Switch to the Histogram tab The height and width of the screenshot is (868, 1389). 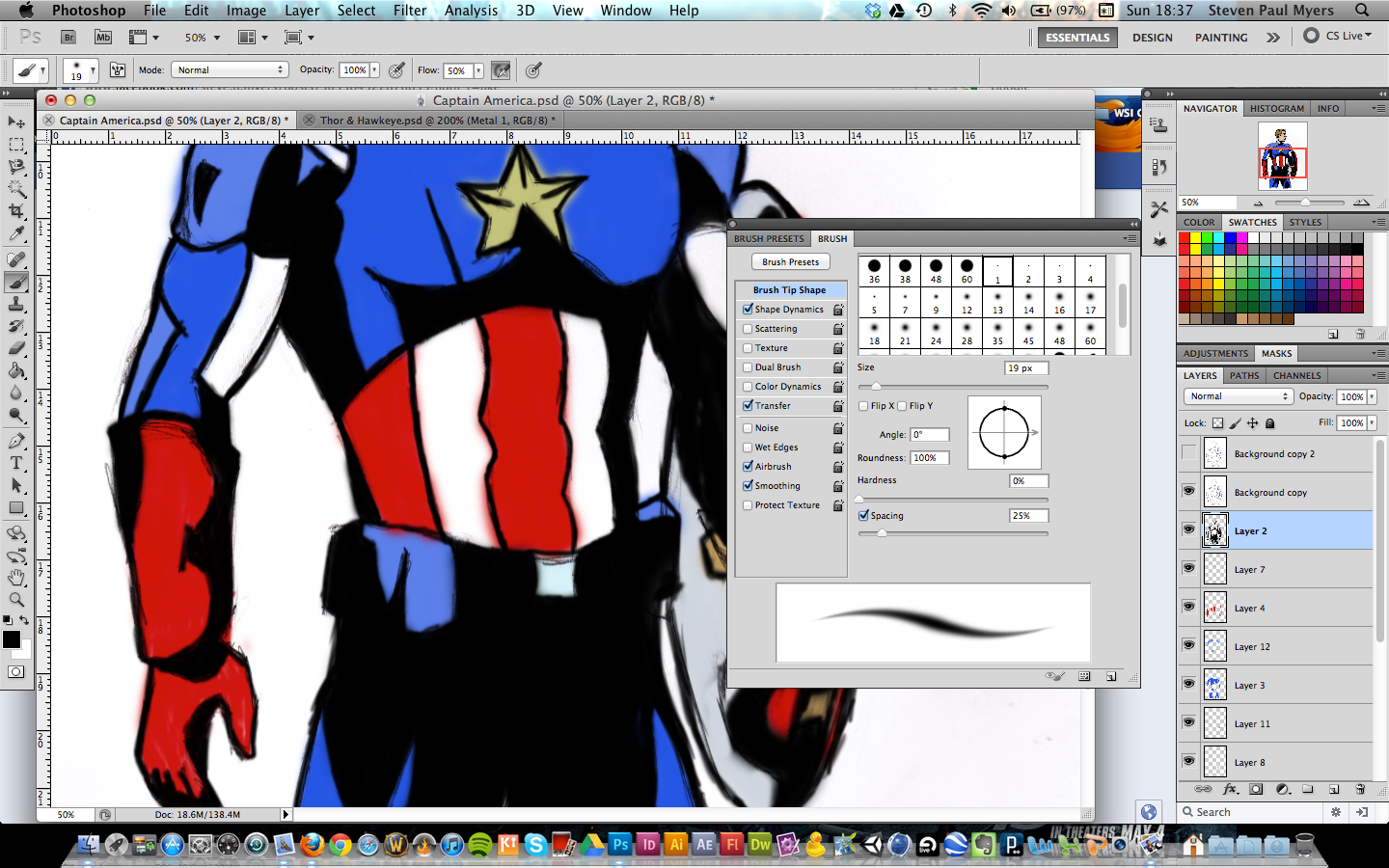[x=1276, y=108]
